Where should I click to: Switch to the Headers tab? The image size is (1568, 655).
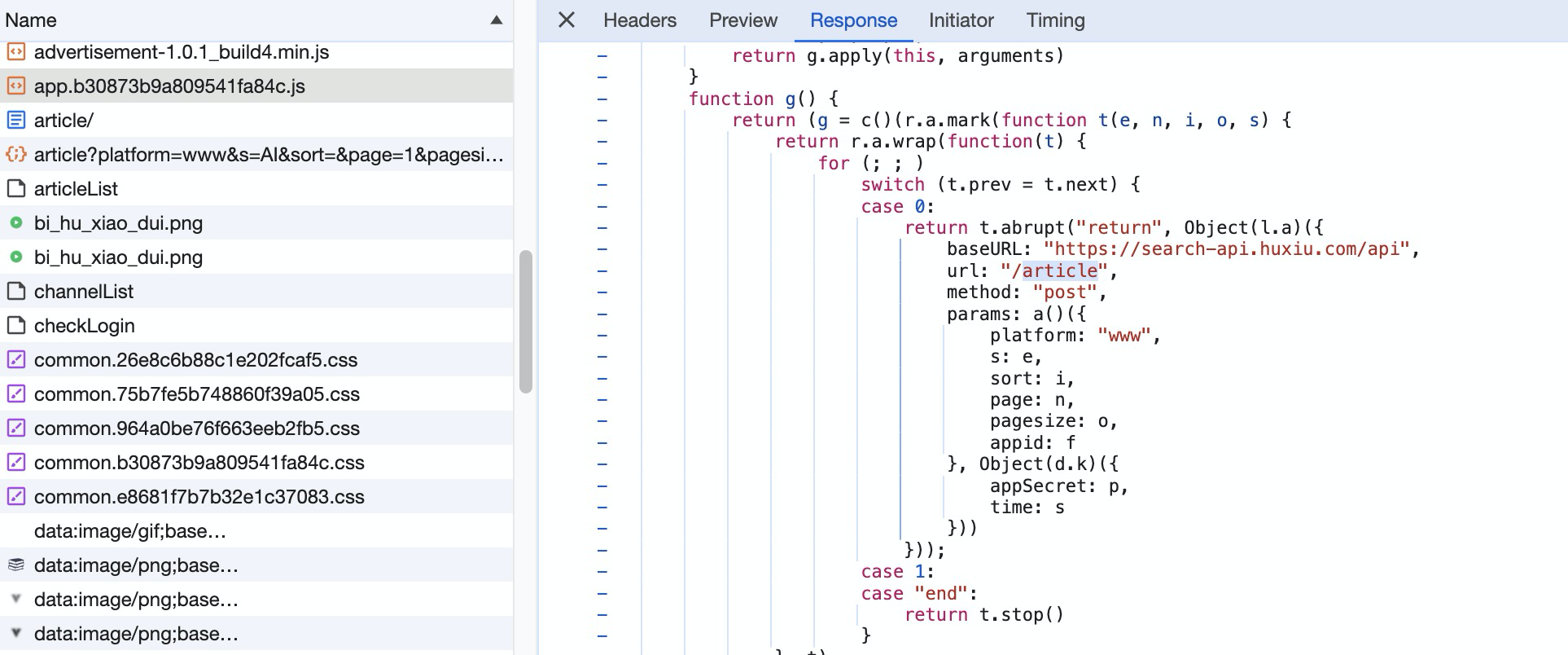point(640,20)
